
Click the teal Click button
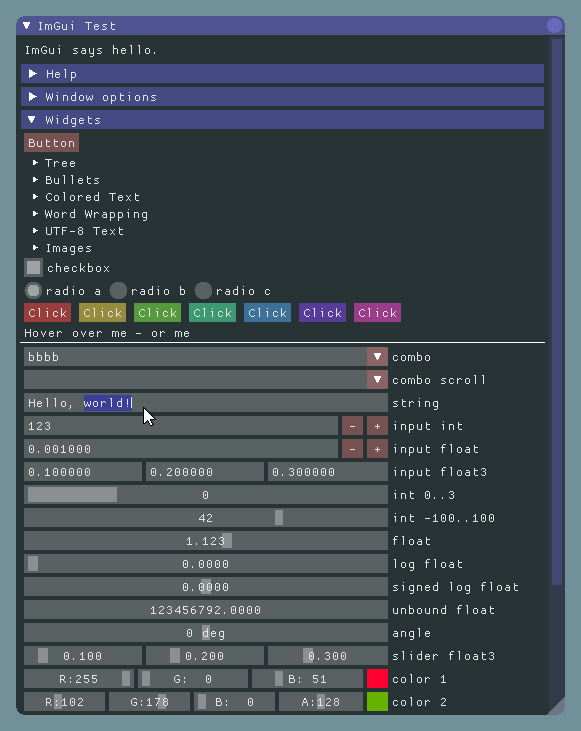click(x=212, y=312)
